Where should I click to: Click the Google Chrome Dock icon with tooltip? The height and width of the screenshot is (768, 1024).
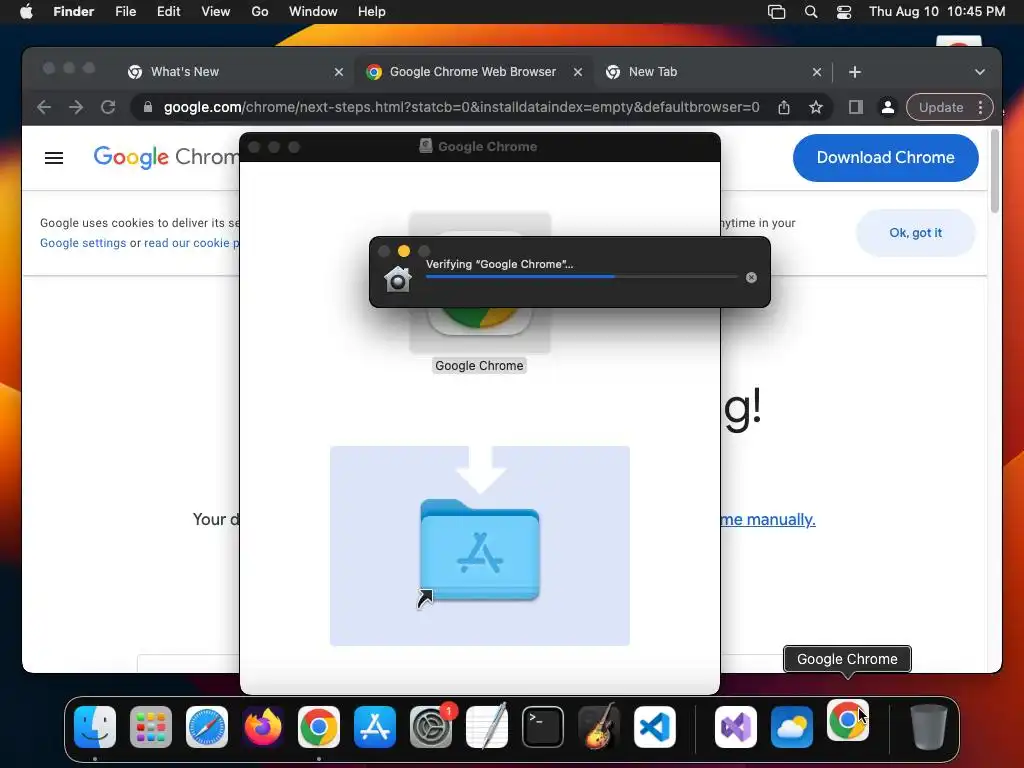point(848,720)
